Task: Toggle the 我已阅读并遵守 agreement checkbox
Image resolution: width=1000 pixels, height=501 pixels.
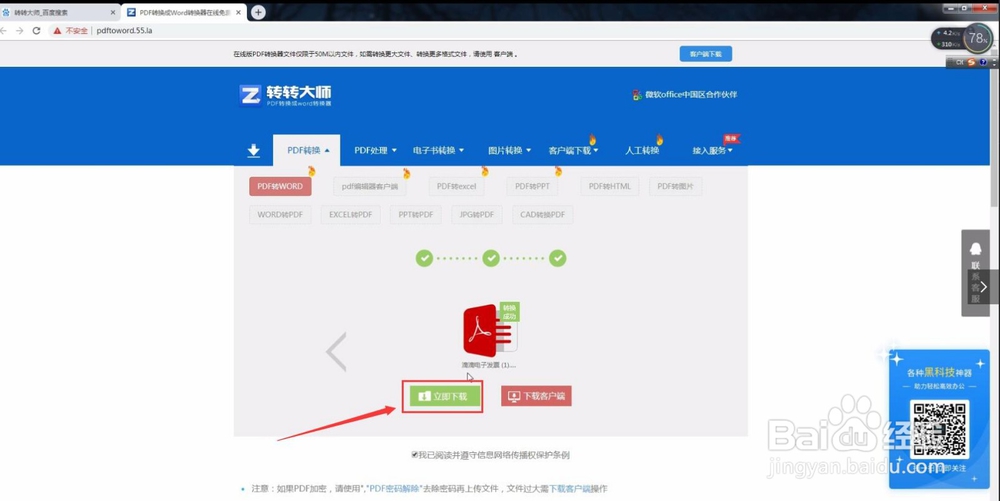Action: pyautogui.click(x=415, y=455)
